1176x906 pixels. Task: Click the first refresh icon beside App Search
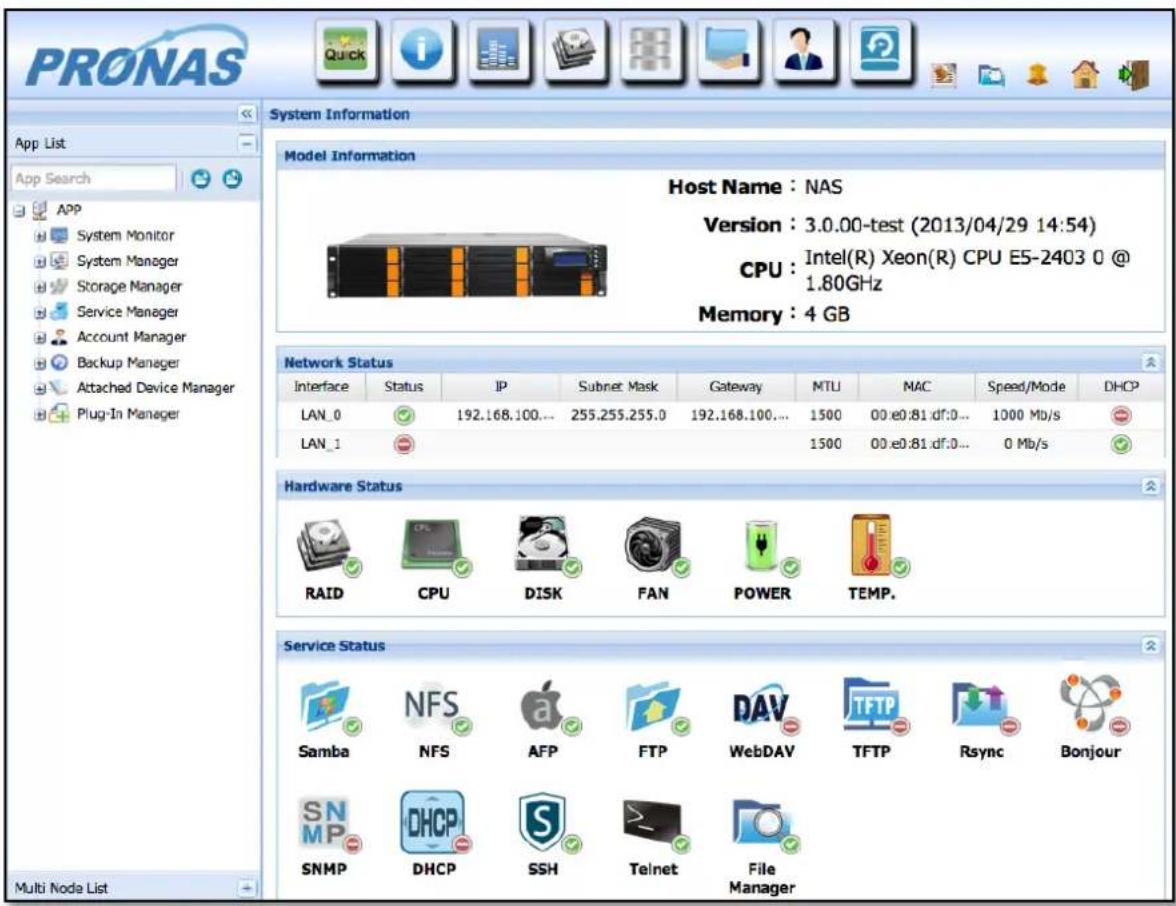coord(201,178)
